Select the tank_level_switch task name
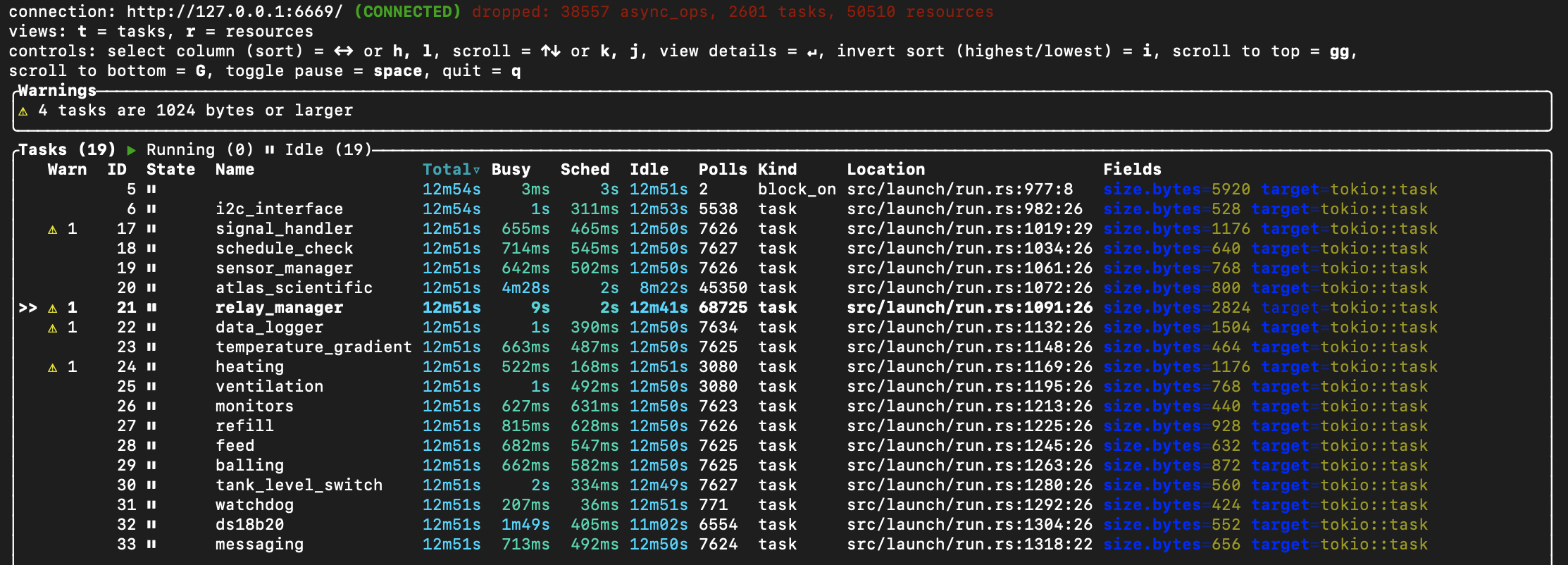This screenshot has width=1568, height=565. 299,485
